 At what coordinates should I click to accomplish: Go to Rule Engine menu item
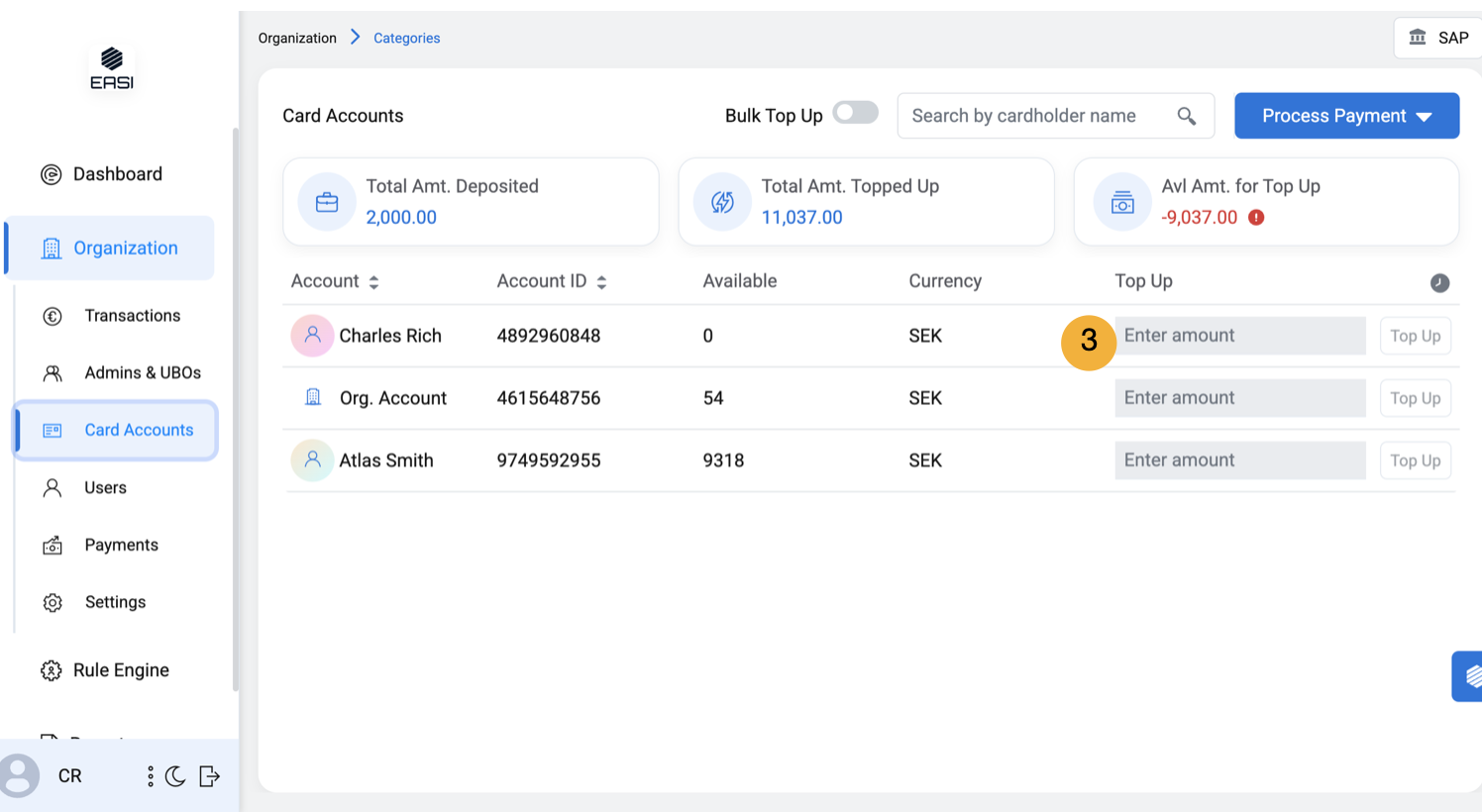click(120, 670)
